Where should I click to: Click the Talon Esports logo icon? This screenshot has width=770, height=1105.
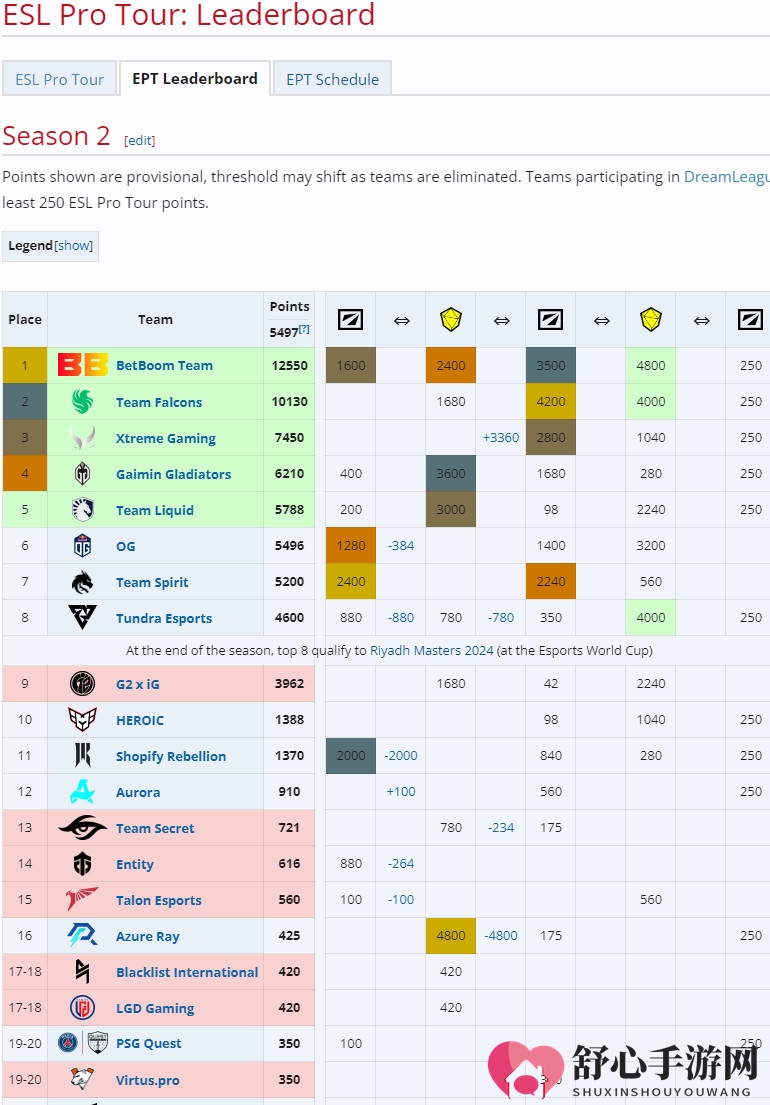click(82, 899)
